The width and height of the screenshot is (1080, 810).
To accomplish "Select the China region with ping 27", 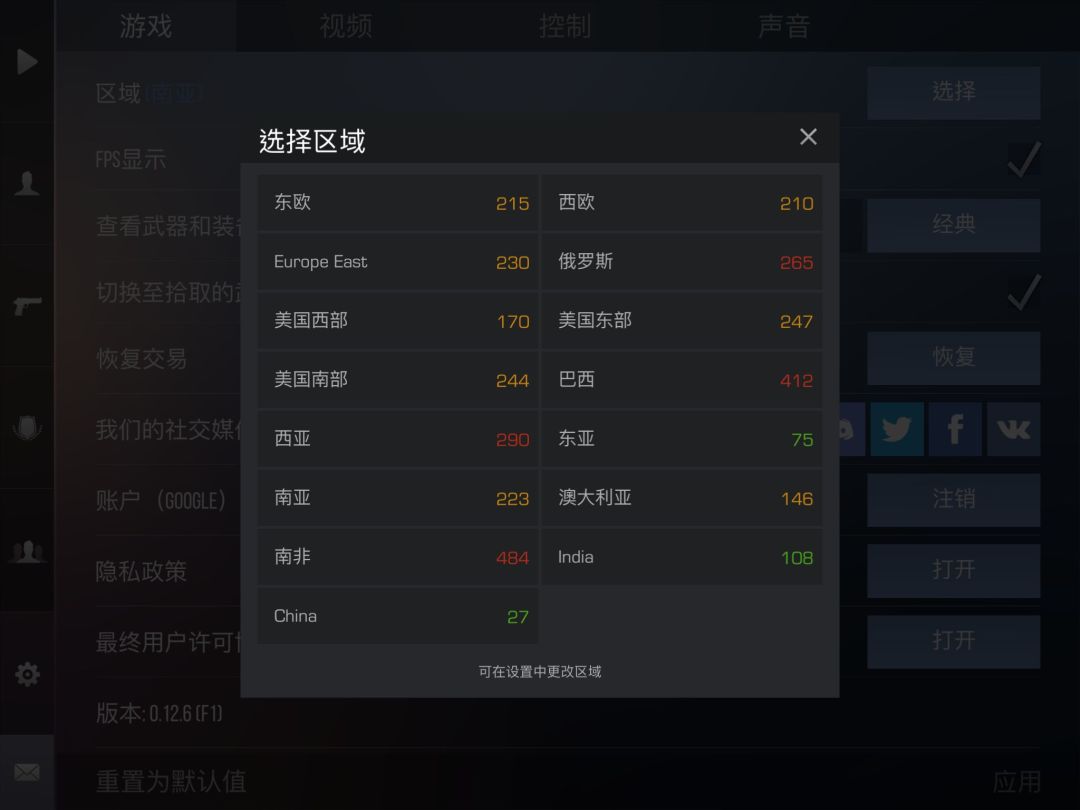I will coord(398,616).
